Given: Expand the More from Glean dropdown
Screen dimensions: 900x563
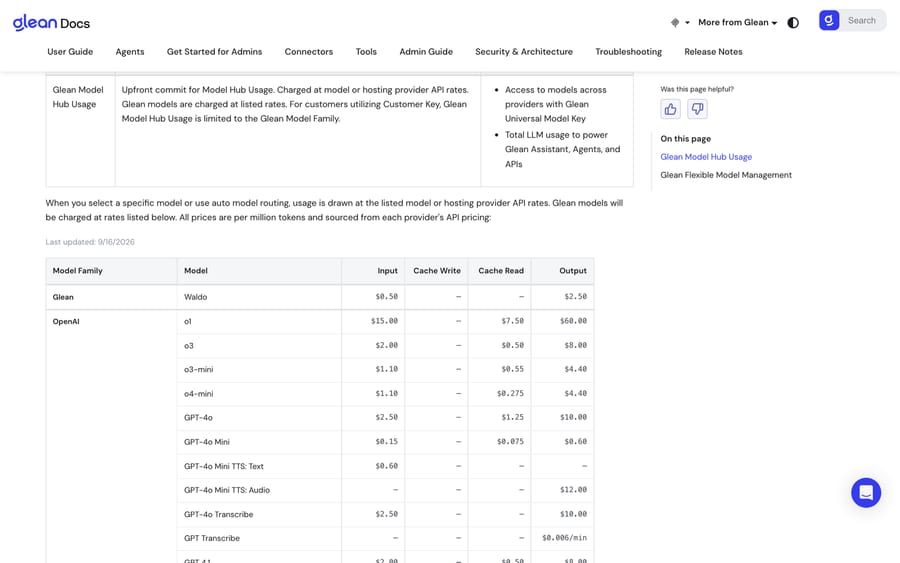Looking at the screenshot, I should coord(738,22).
